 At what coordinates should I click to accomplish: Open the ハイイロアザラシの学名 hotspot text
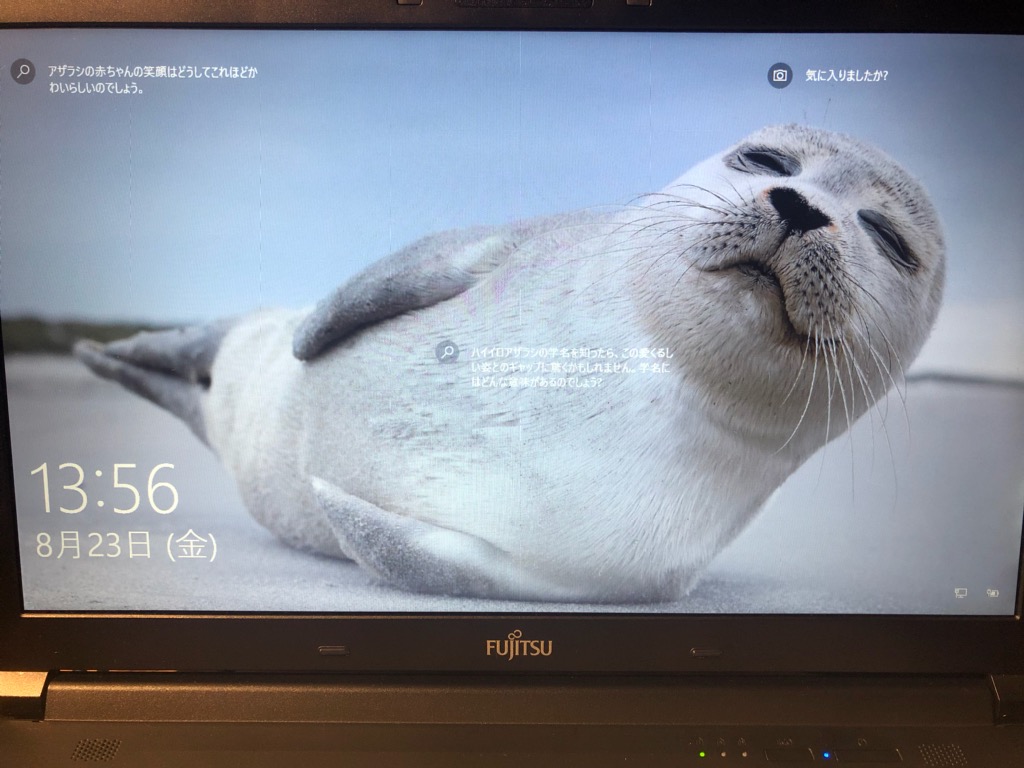[571, 367]
